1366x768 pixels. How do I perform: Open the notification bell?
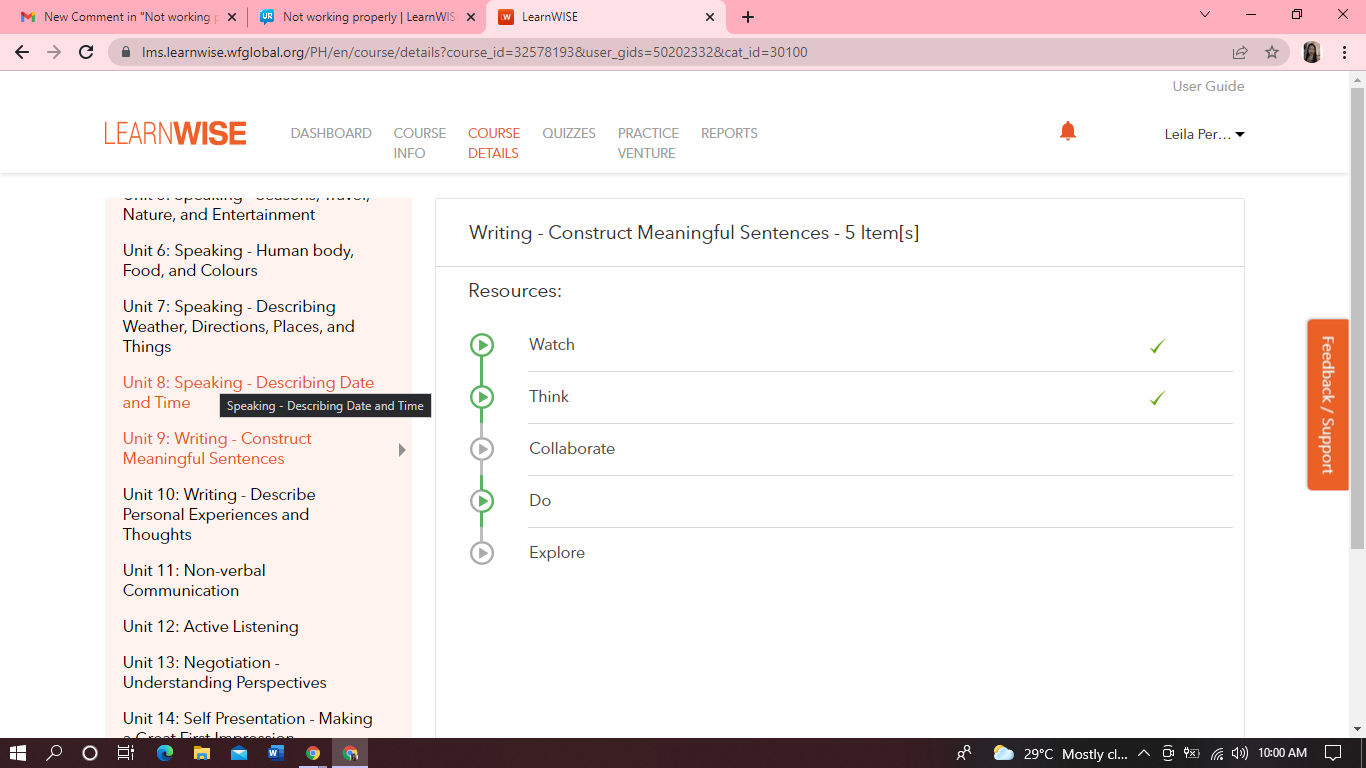click(x=1068, y=132)
